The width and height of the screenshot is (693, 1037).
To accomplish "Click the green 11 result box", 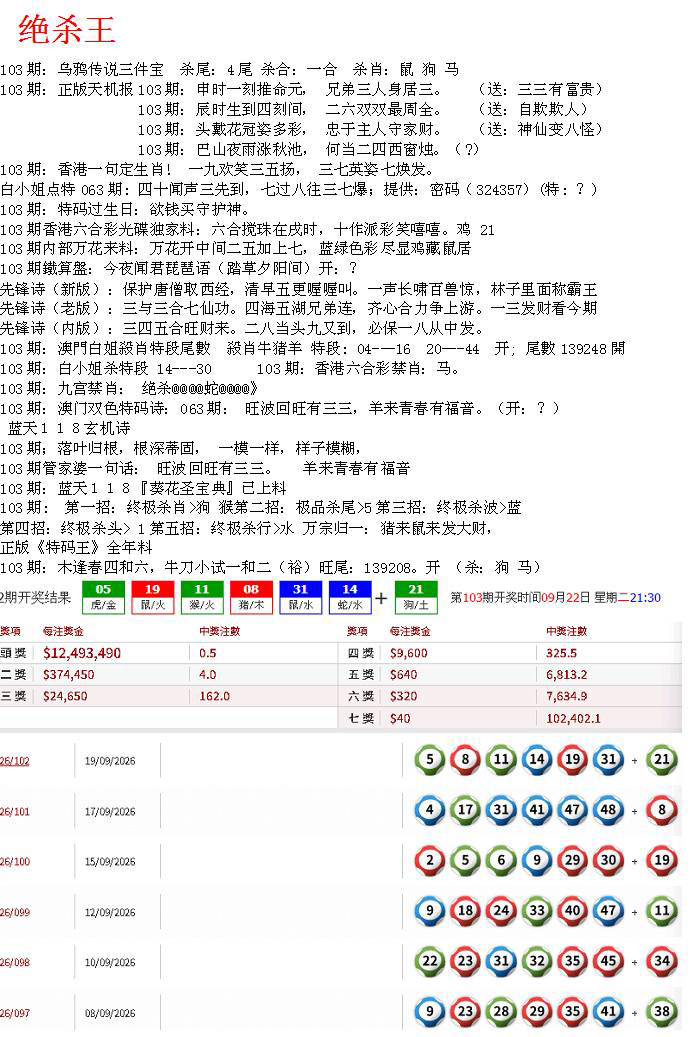I will click(202, 597).
